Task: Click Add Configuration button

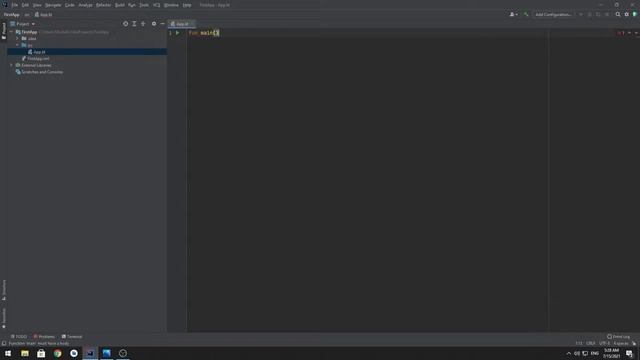Action: pyautogui.click(x=553, y=15)
